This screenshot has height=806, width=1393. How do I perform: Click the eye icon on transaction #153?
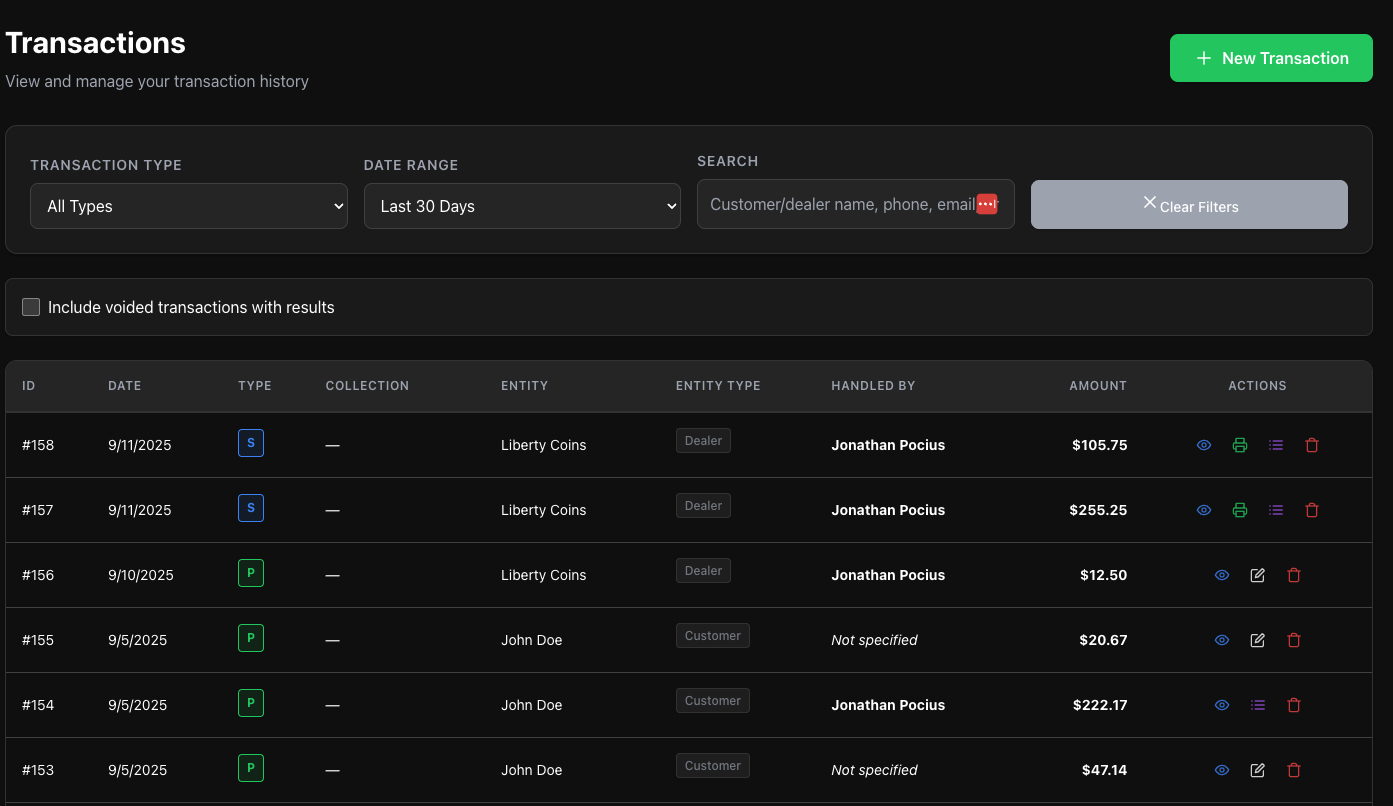pyautogui.click(x=1221, y=770)
